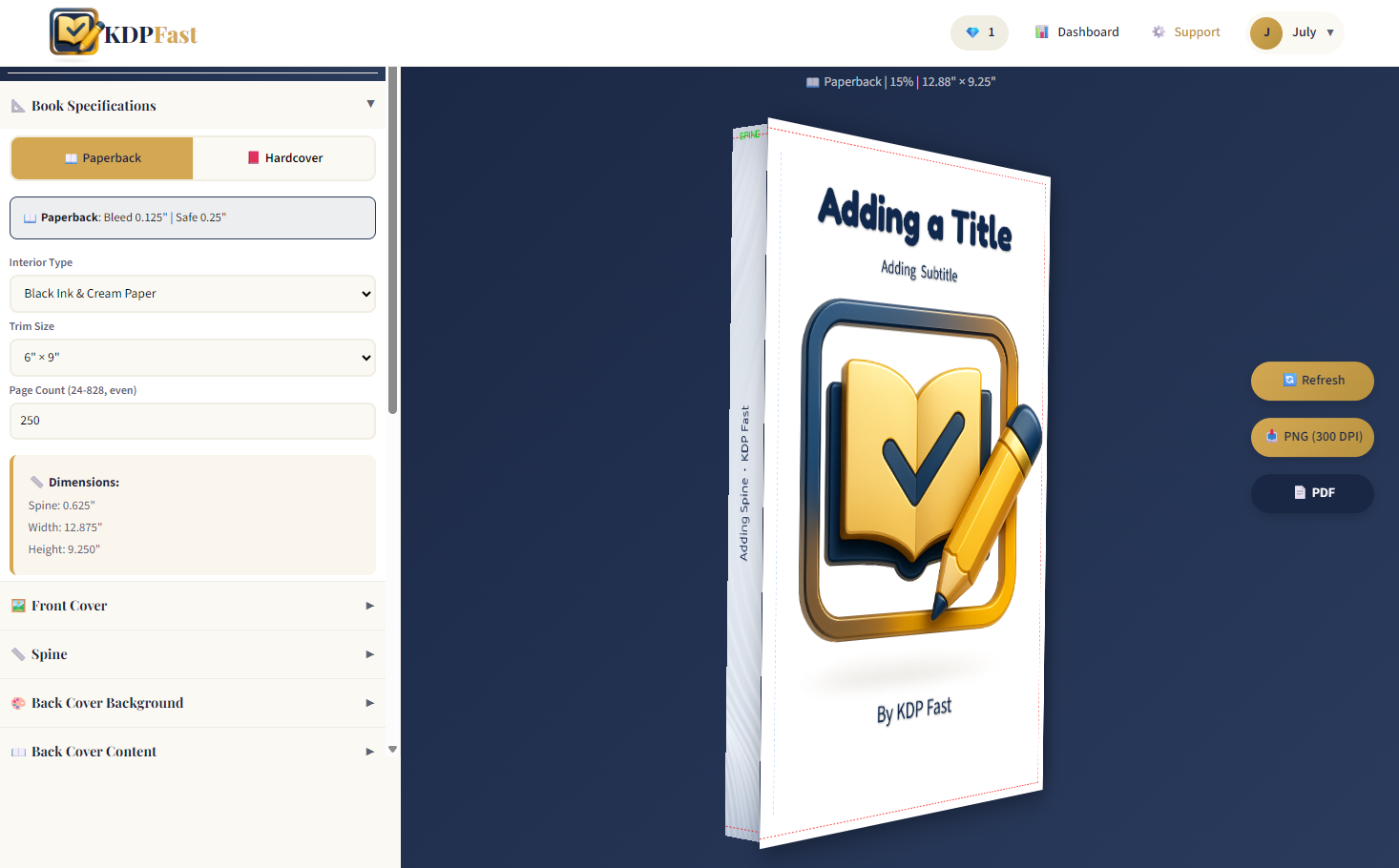The width and height of the screenshot is (1399, 868).
Task: Expand the Spine section
Action: point(192,653)
